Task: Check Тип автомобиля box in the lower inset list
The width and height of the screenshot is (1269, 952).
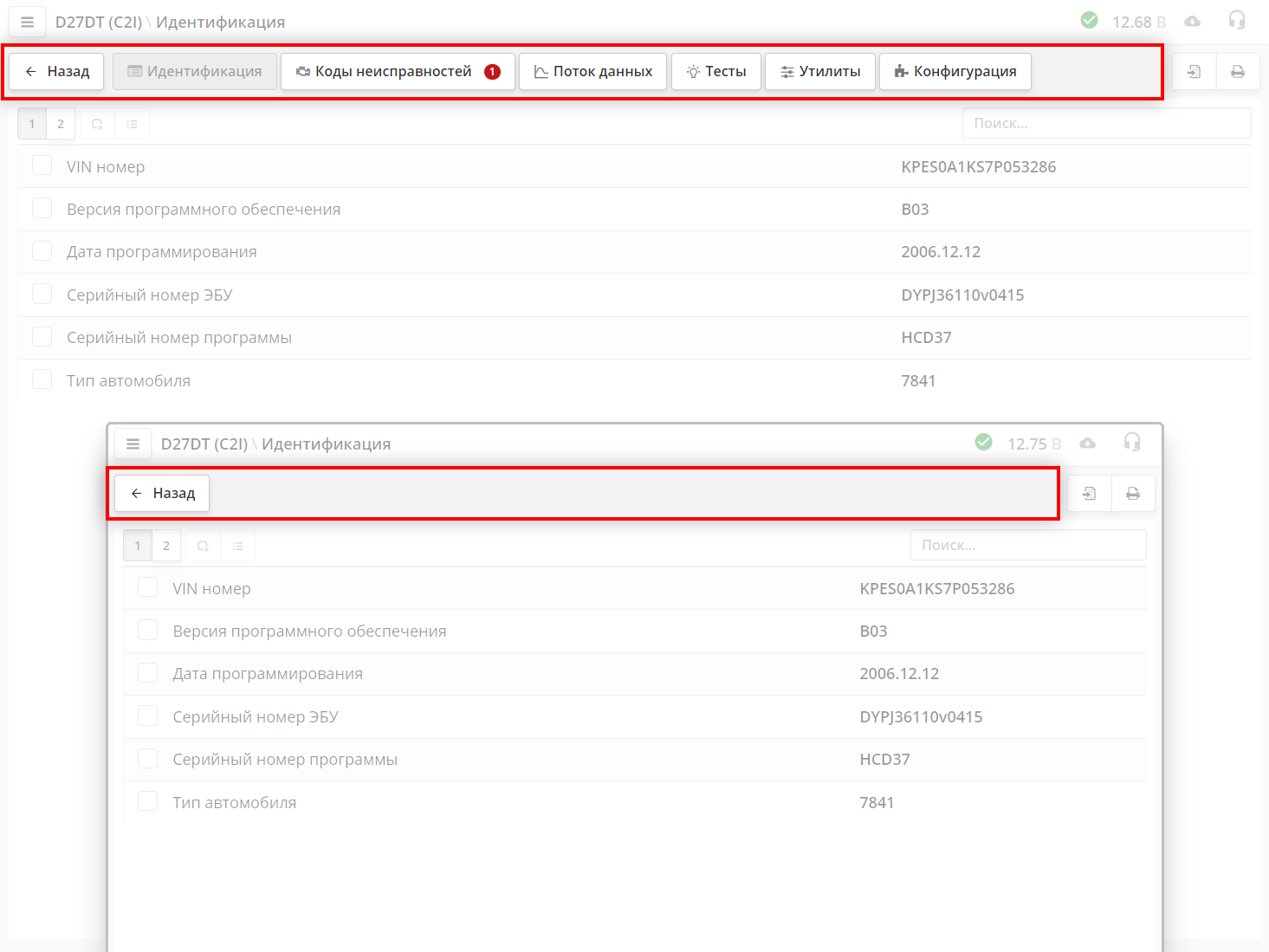Action: coord(148,801)
